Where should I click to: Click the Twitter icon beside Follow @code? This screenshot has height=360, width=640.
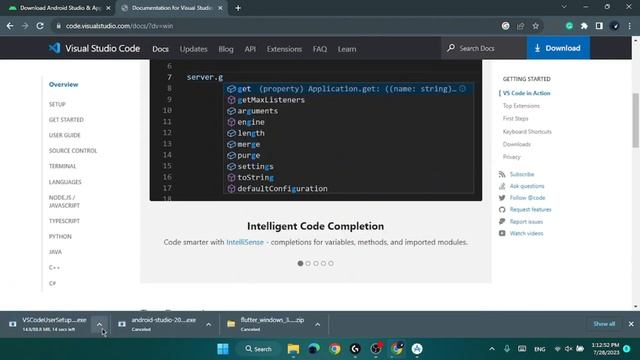click(x=502, y=198)
